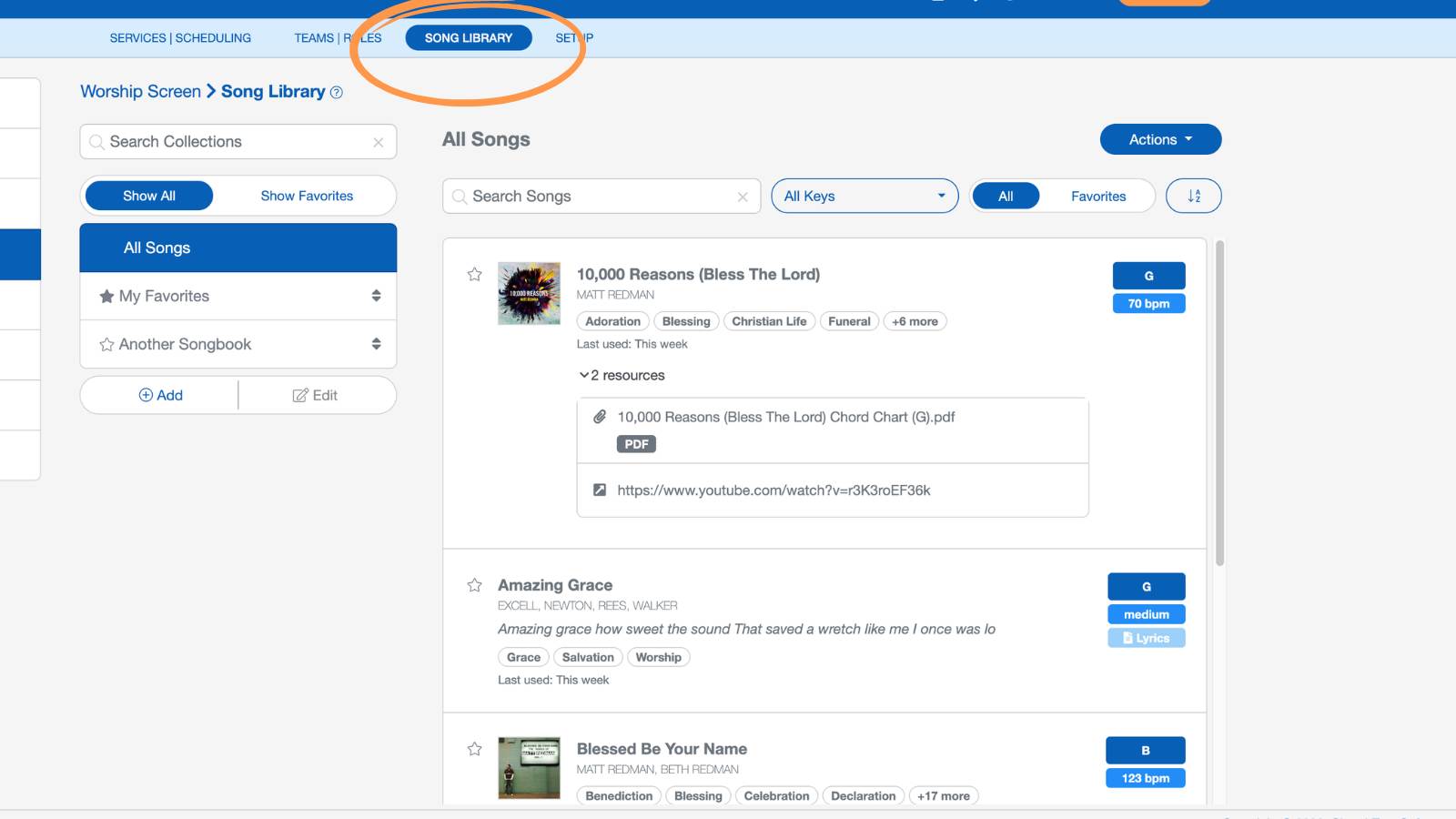Click Amazing Grace Lyrics button

pos(1146,638)
